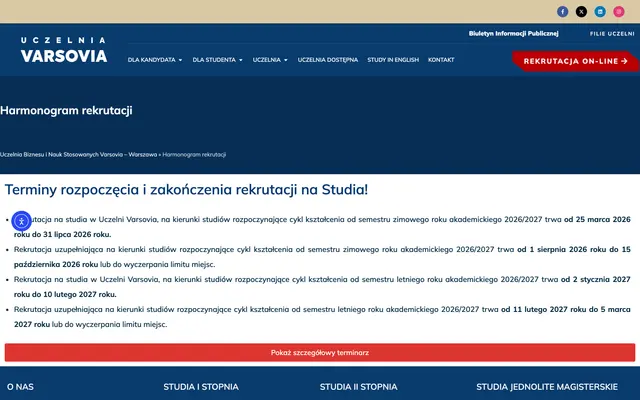Click the Harmonogram rekrutacji page title
Image resolution: width=640 pixels, height=400 pixels.
pos(66,111)
